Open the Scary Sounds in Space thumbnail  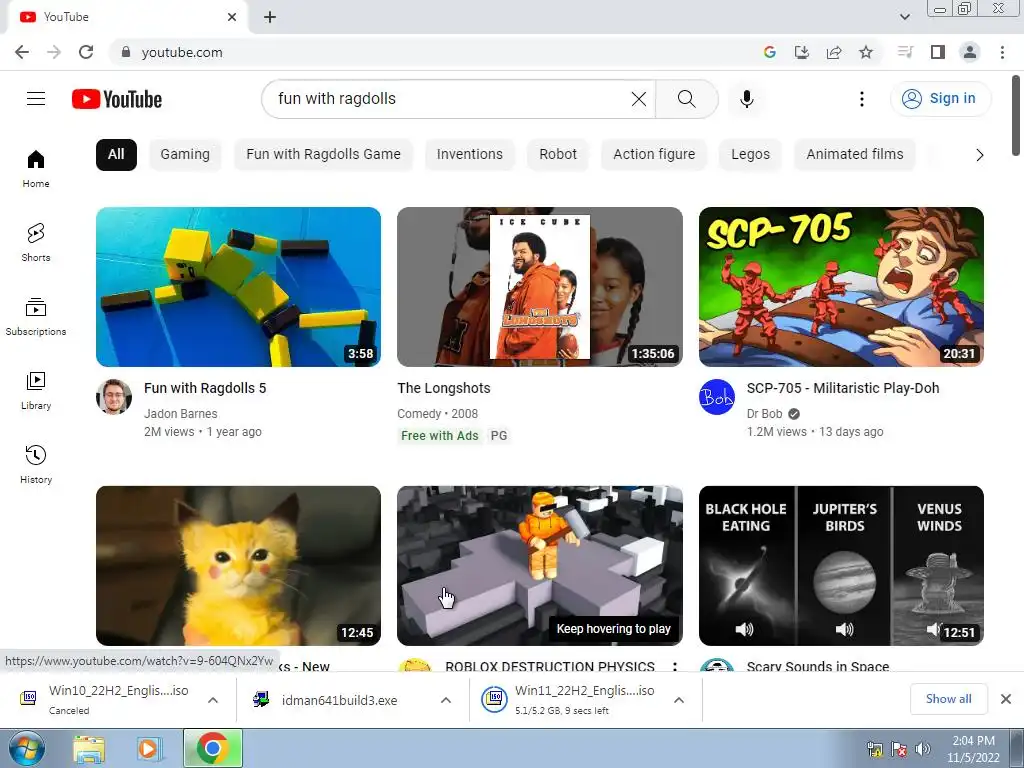[841, 566]
